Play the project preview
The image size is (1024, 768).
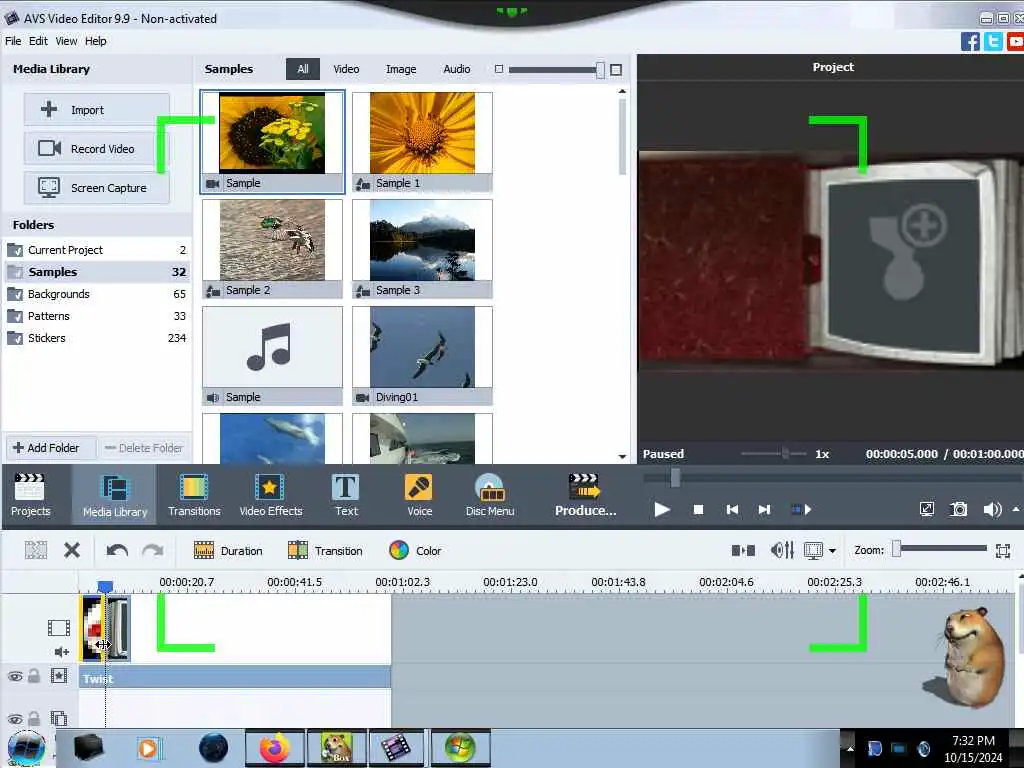click(x=662, y=509)
